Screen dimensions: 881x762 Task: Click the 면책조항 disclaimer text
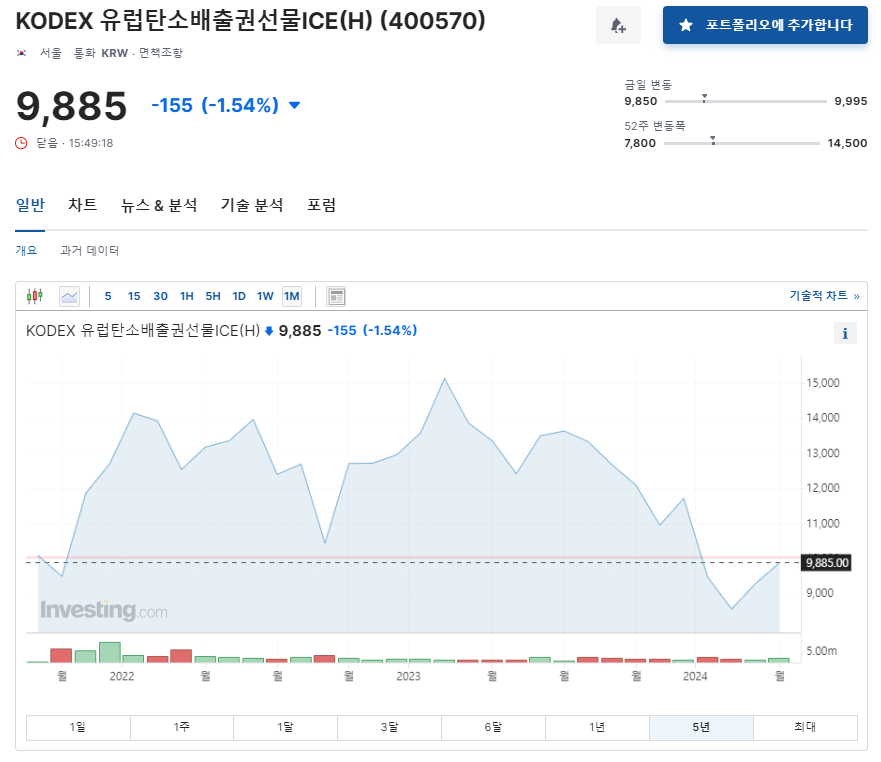click(161, 53)
